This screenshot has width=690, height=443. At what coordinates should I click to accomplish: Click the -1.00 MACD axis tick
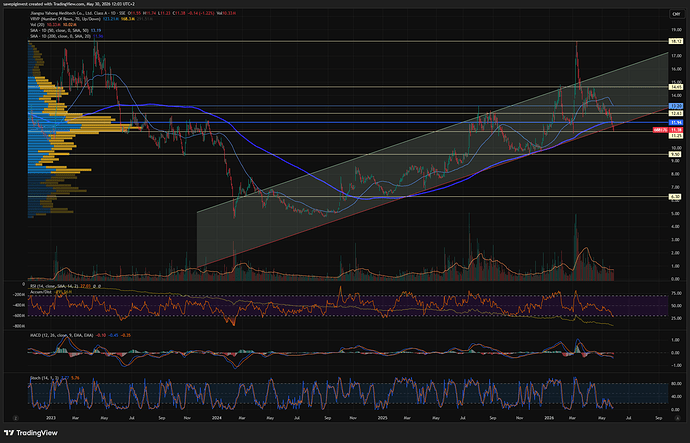676,366
